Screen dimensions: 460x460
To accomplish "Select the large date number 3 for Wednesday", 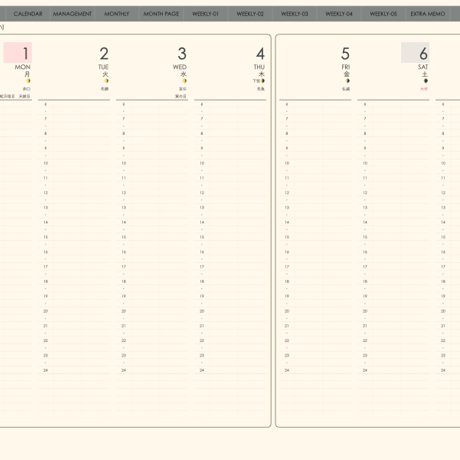I will [182, 54].
